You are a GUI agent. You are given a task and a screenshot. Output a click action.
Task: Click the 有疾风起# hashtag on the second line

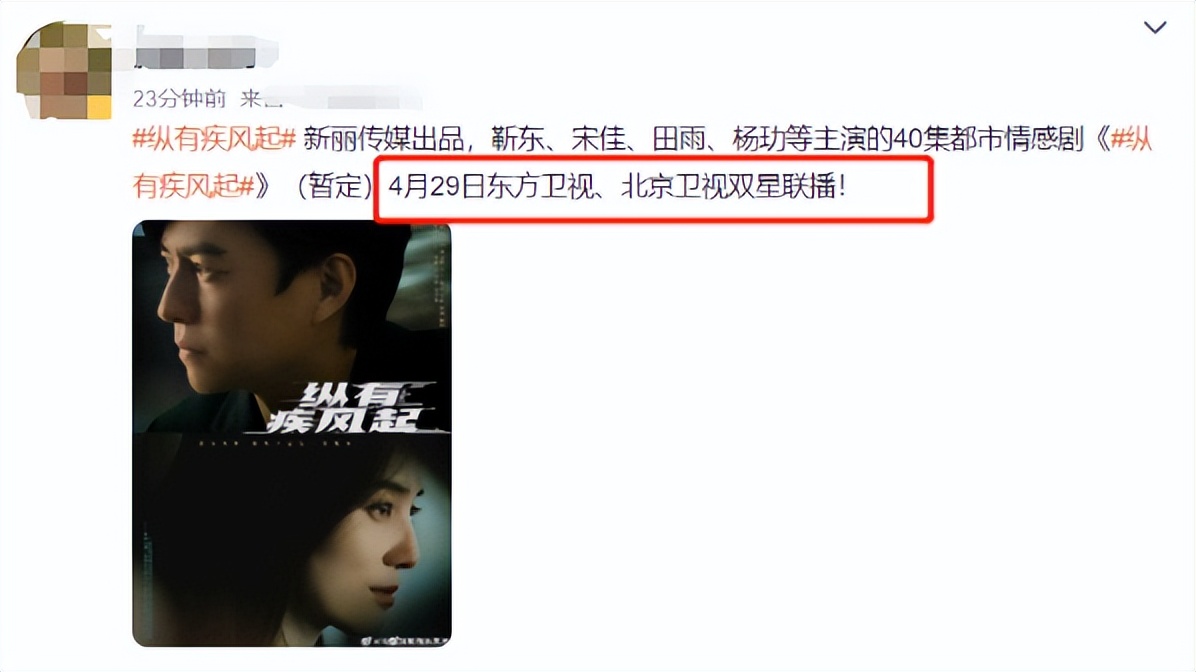click(x=193, y=185)
